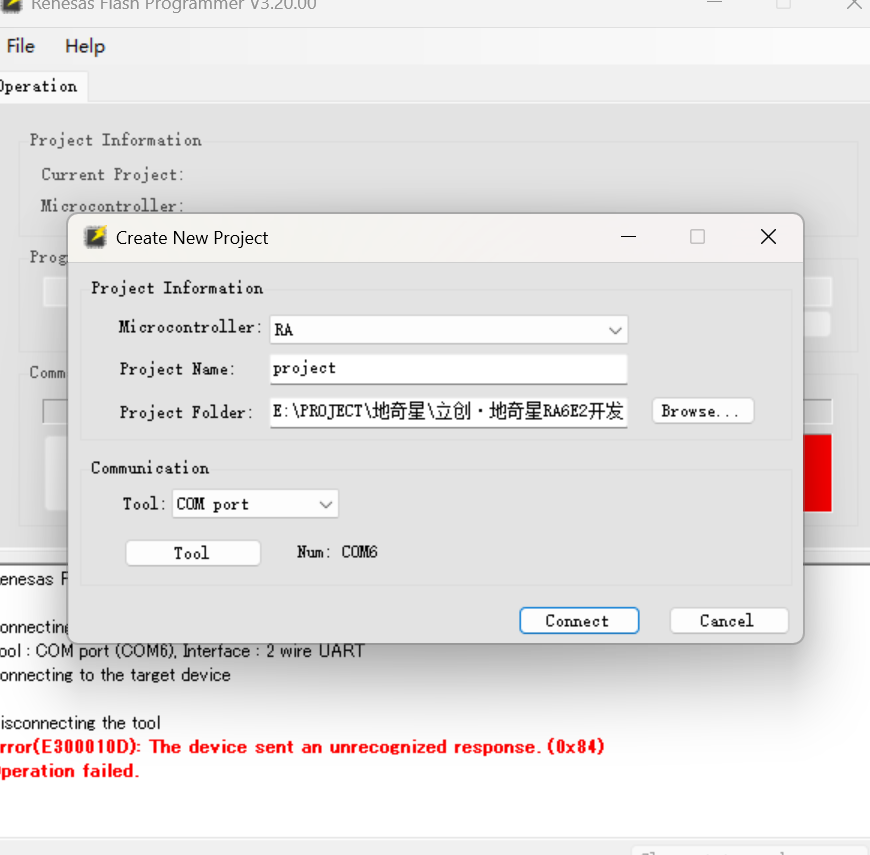Expand the Microcontroller dropdown showing RA
Image resolution: width=870 pixels, height=855 pixels.
pyautogui.click(x=448, y=330)
